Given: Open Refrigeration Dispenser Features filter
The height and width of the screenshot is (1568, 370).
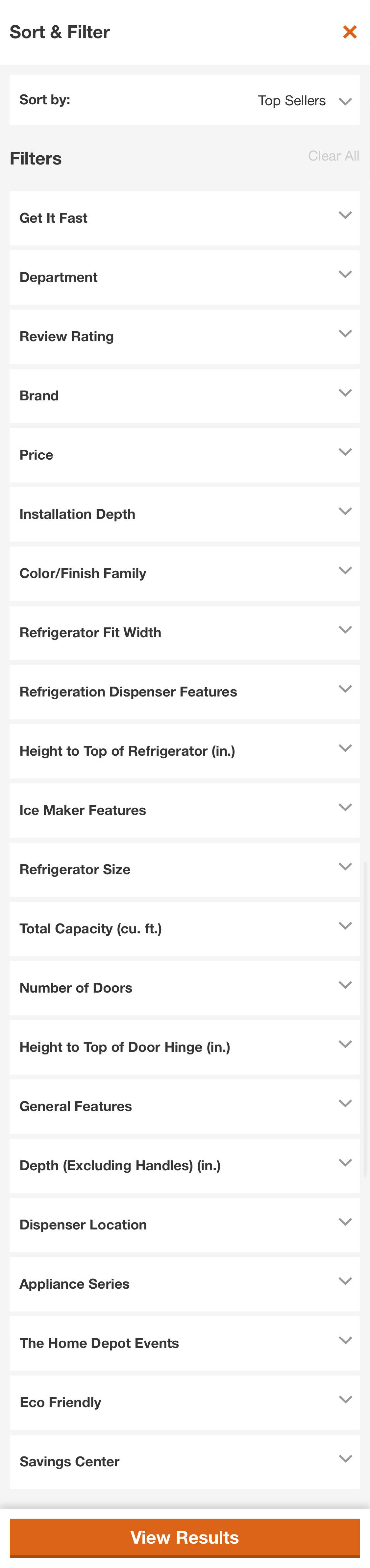Looking at the screenshot, I should pyautogui.click(x=185, y=692).
